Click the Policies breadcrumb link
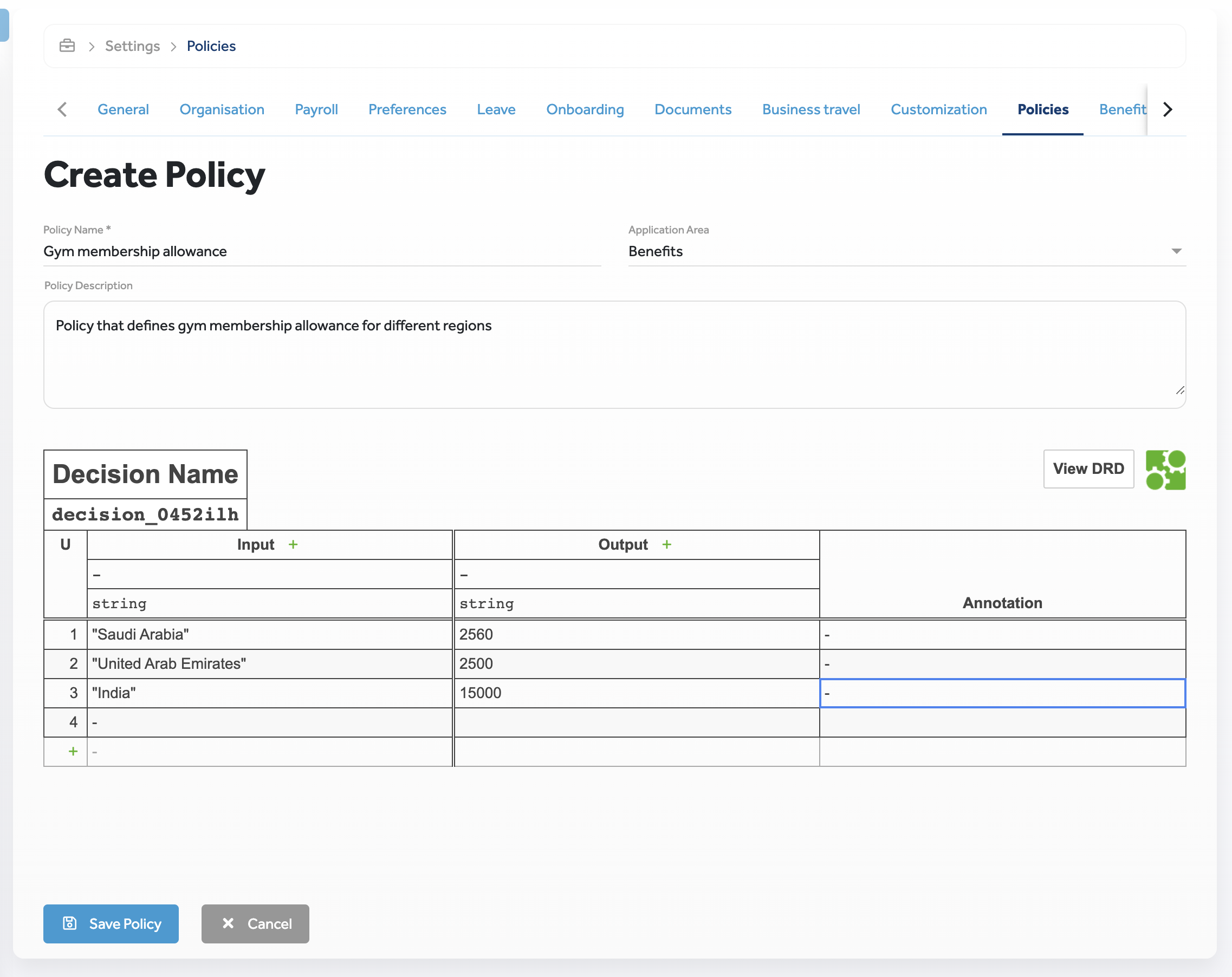 tap(211, 45)
